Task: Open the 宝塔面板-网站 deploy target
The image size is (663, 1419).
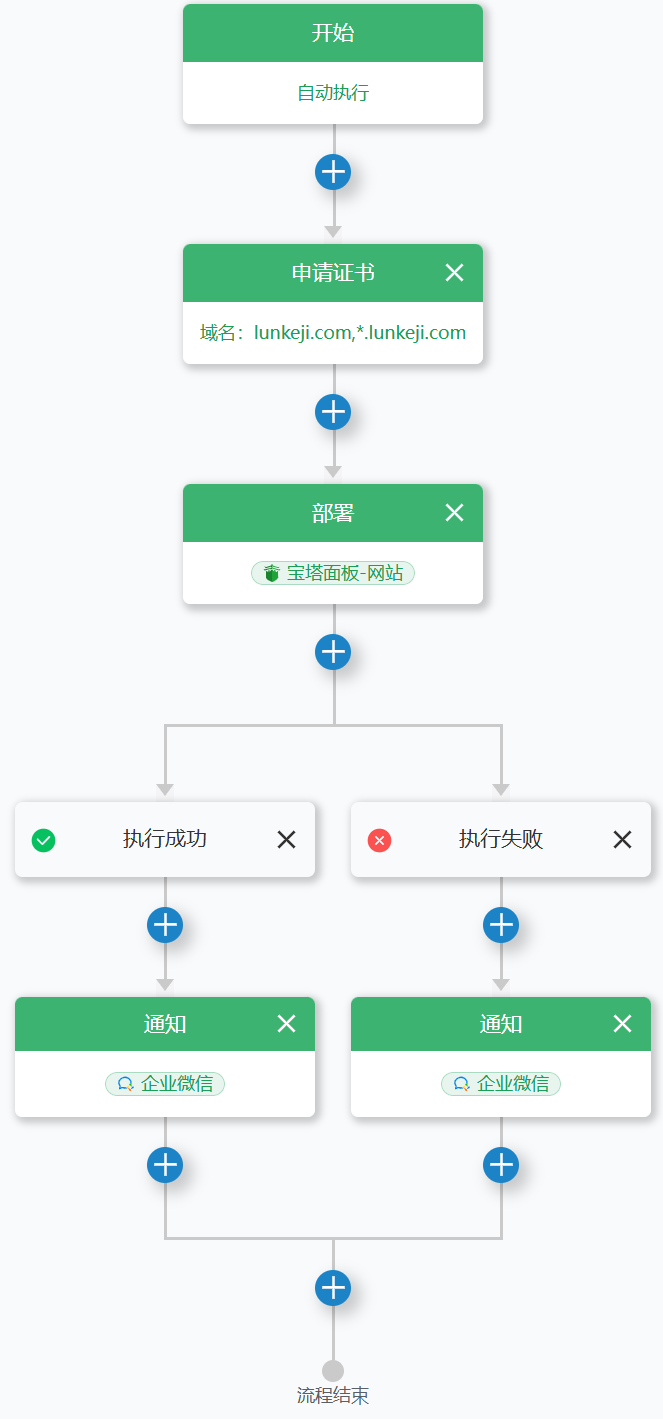Action: 333,573
